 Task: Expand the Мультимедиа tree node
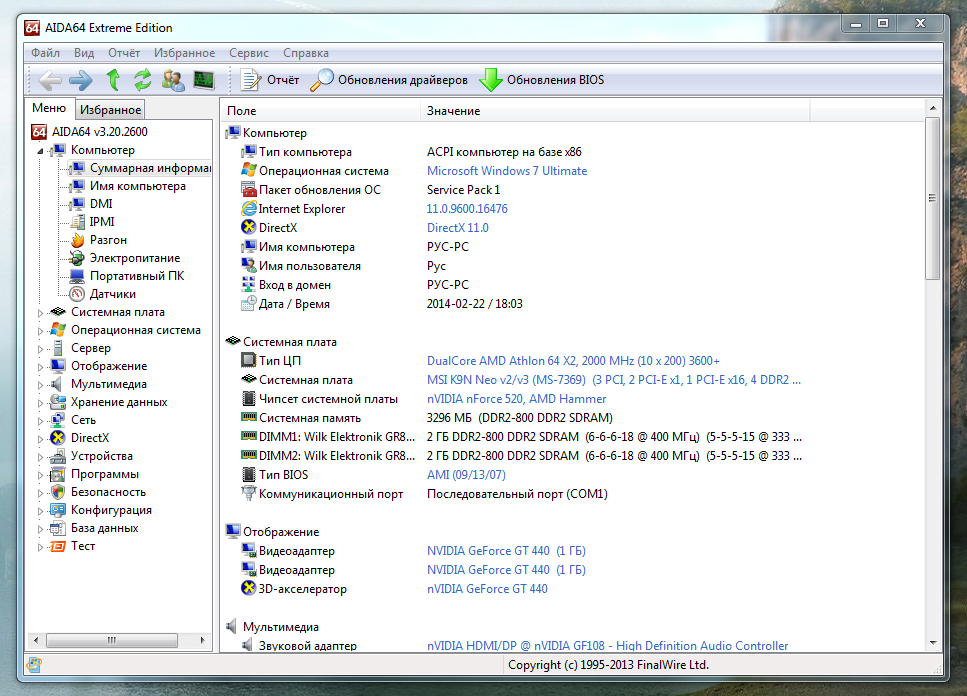click(41, 385)
